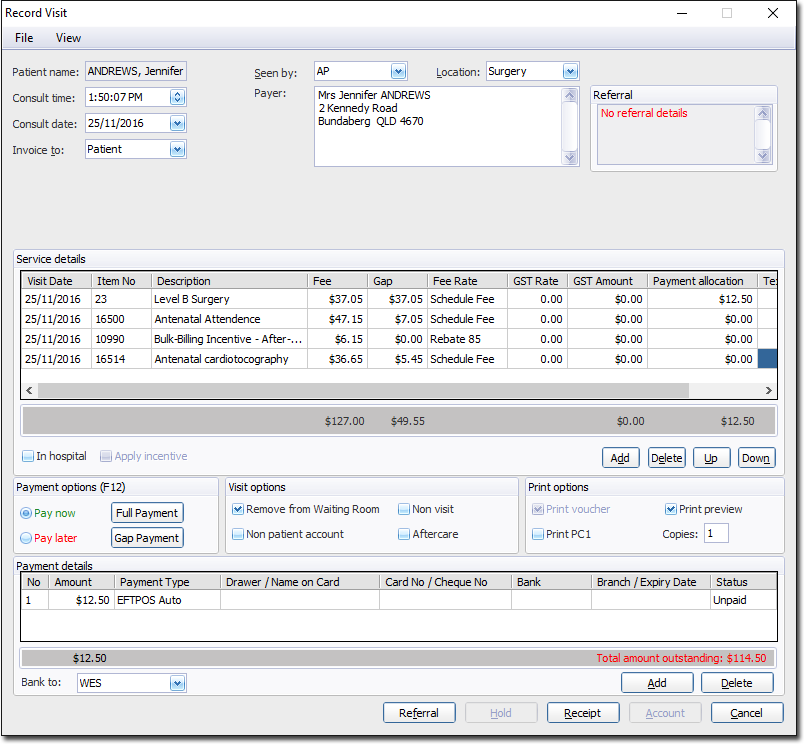Move the selected service item Down
The height and width of the screenshot is (744, 804).
click(x=756, y=458)
